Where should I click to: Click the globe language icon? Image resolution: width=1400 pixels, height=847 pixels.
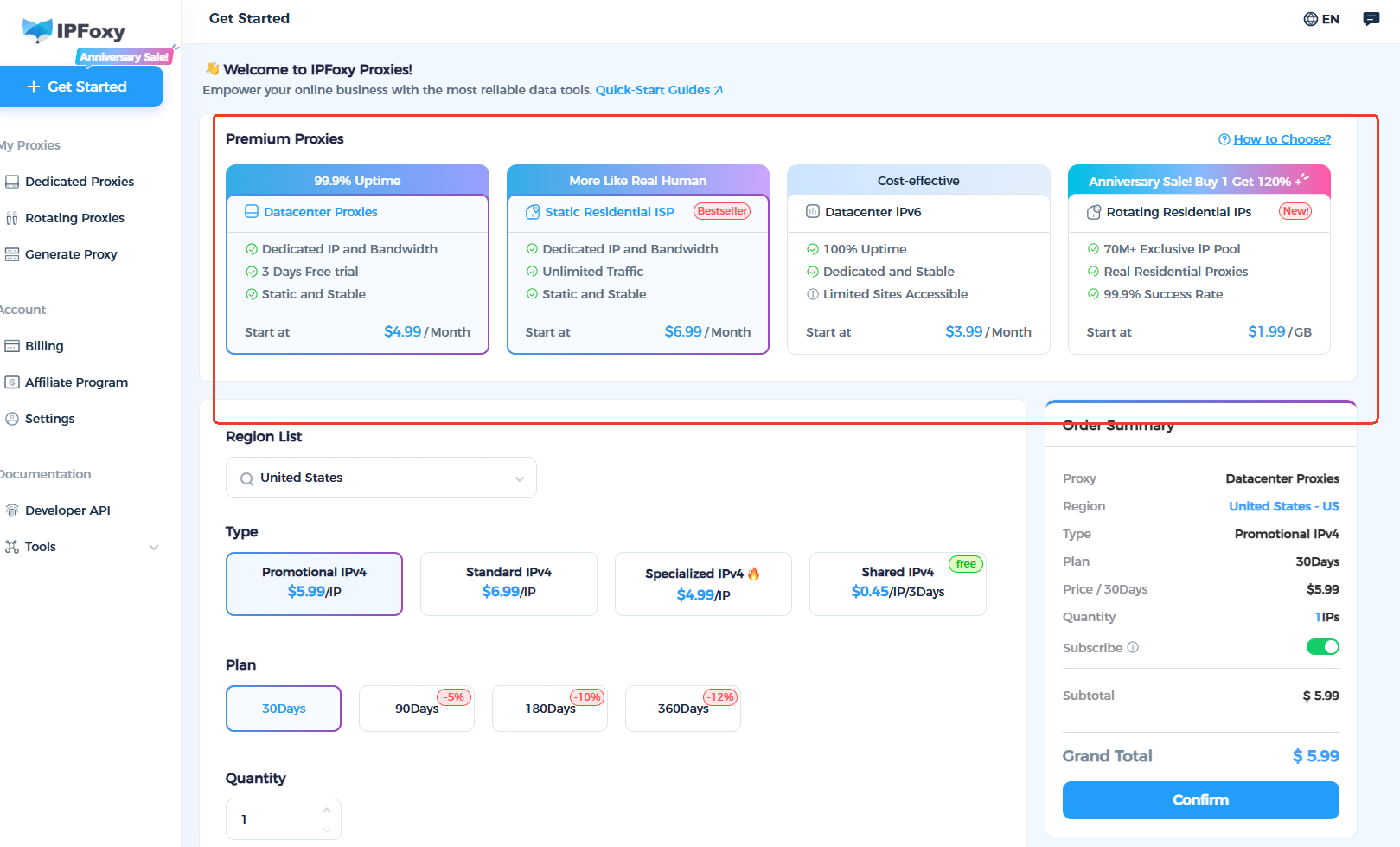[1311, 19]
